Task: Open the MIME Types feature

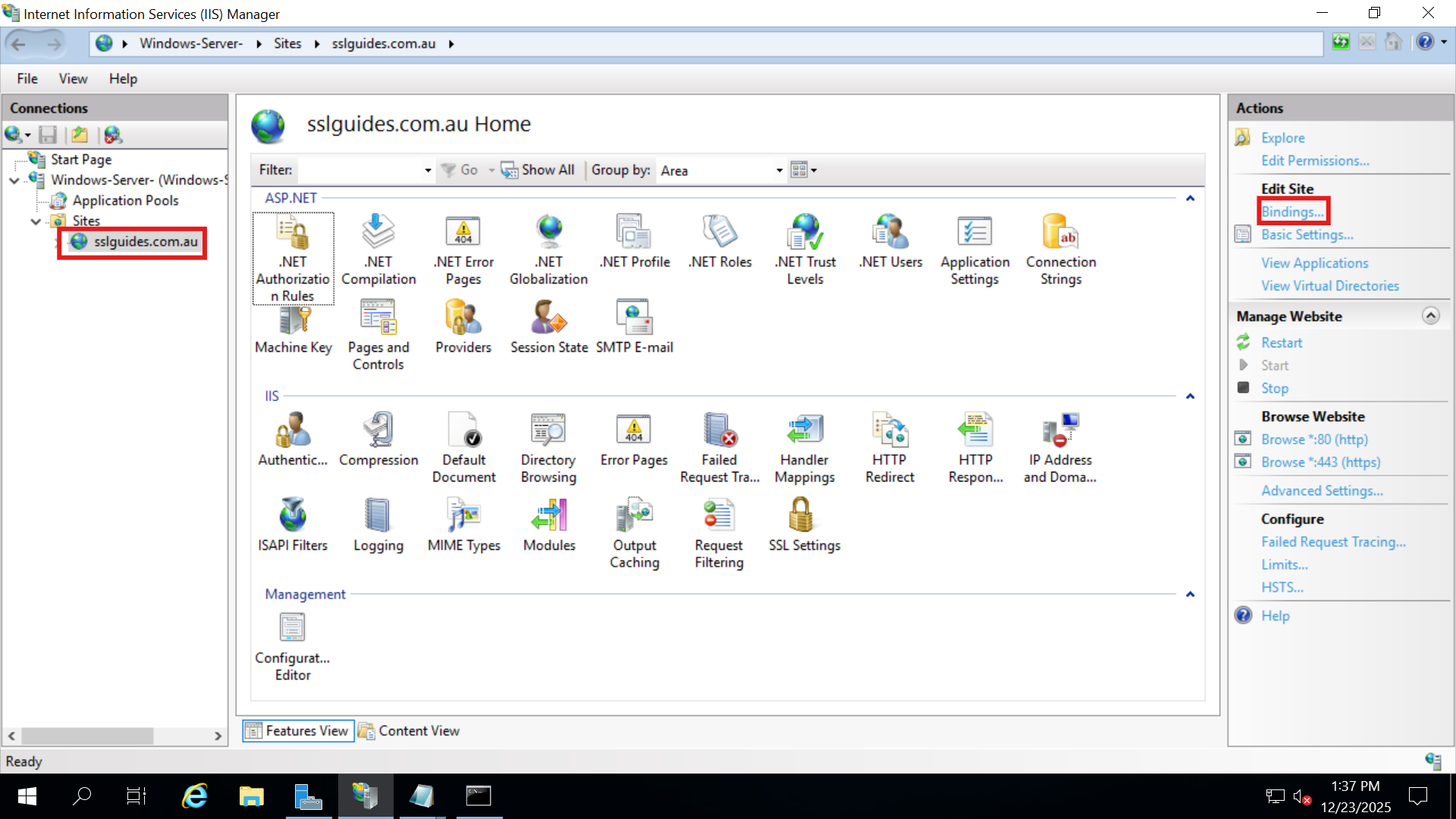Action: (x=463, y=525)
